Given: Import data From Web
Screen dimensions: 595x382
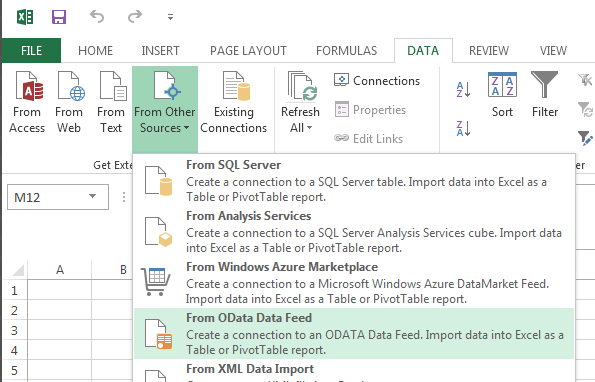Looking at the screenshot, I should 69,102.
